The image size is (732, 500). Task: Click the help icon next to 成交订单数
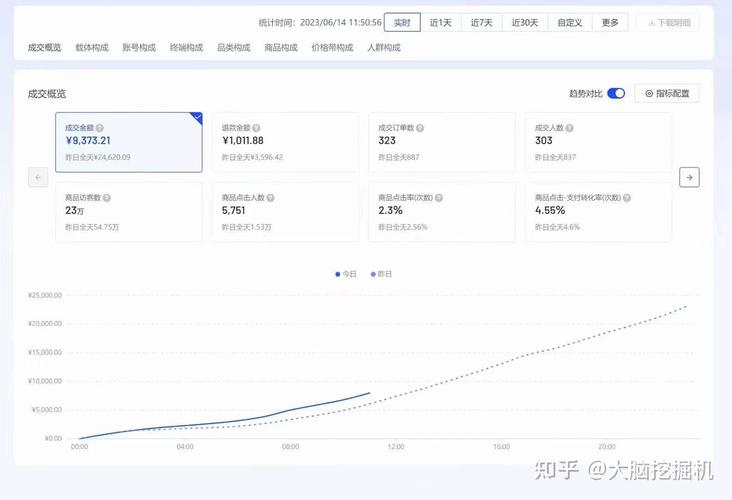pyautogui.click(x=420, y=128)
